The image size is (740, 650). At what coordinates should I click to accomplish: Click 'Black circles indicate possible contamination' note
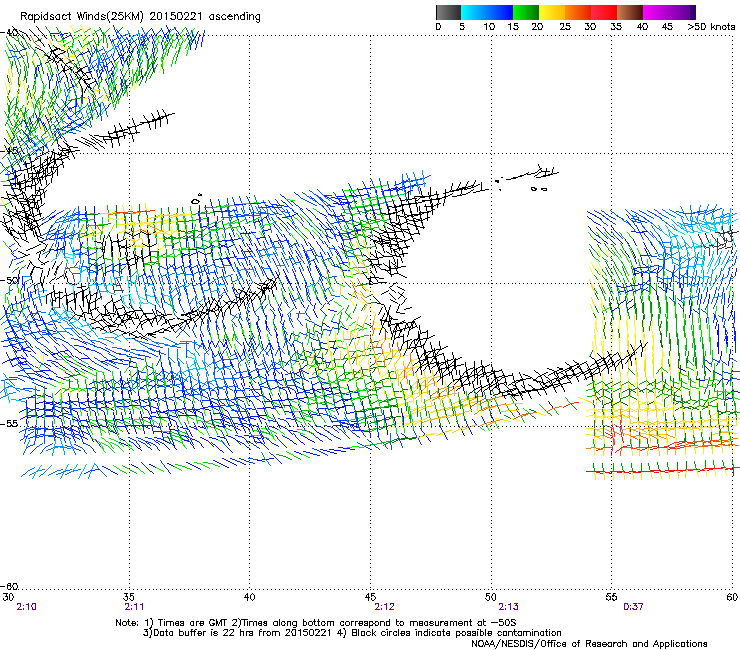(456, 633)
